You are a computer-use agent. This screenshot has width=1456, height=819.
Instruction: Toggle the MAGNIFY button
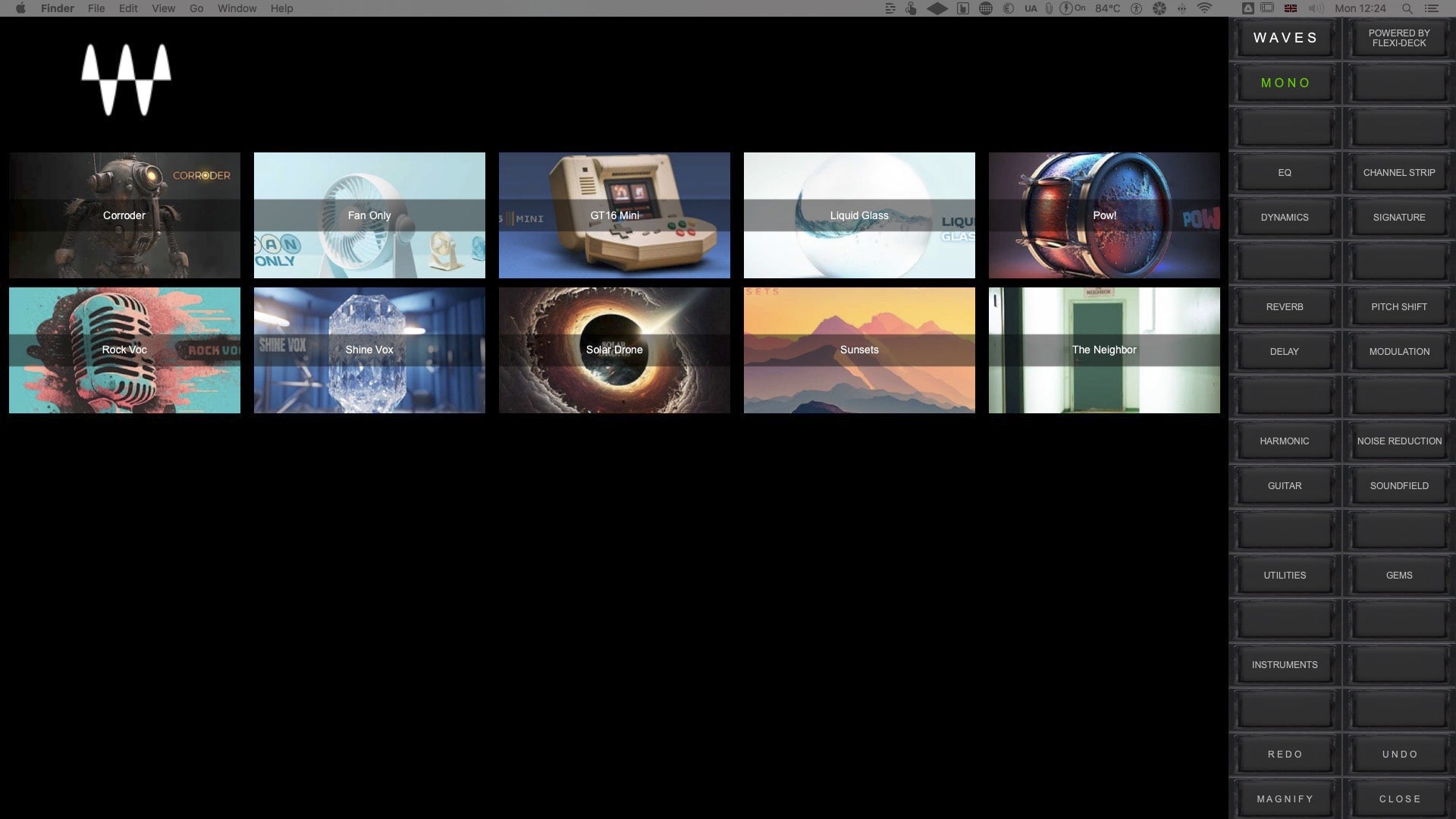pyautogui.click(x=1285, y=799)
